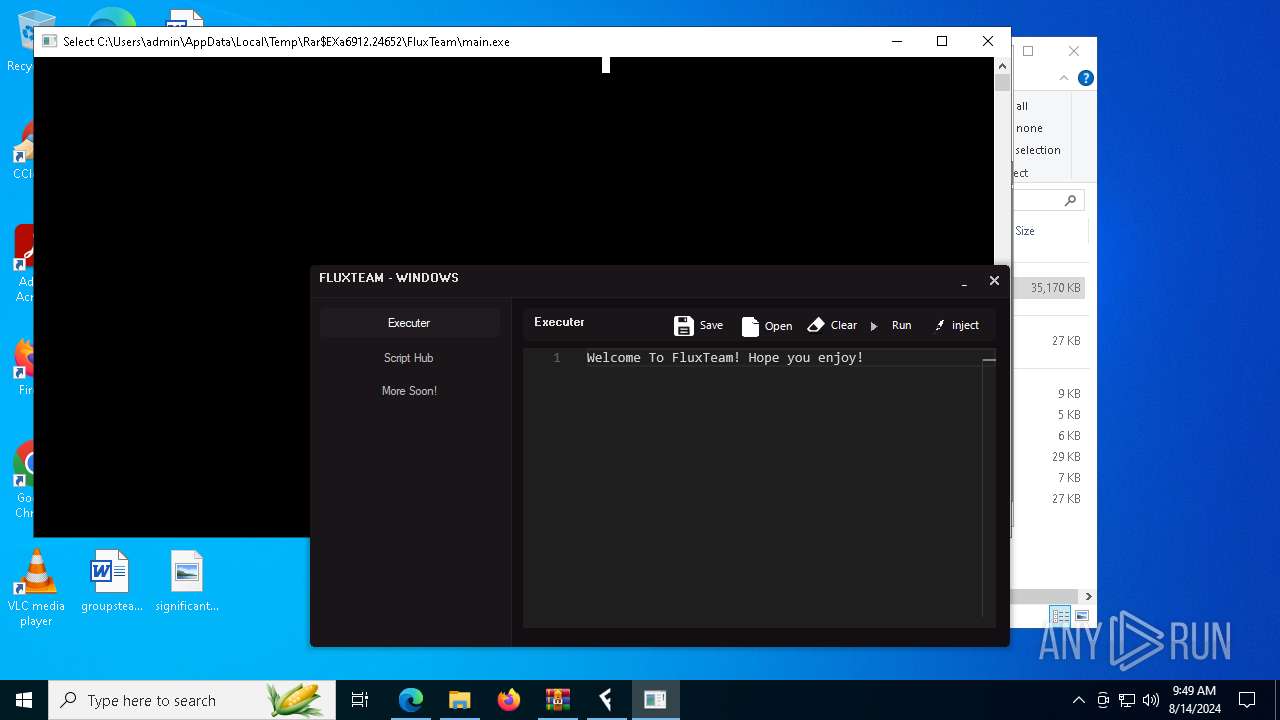Click the Save label in toolbar
1280x720 pixels.
pos(711,325)
